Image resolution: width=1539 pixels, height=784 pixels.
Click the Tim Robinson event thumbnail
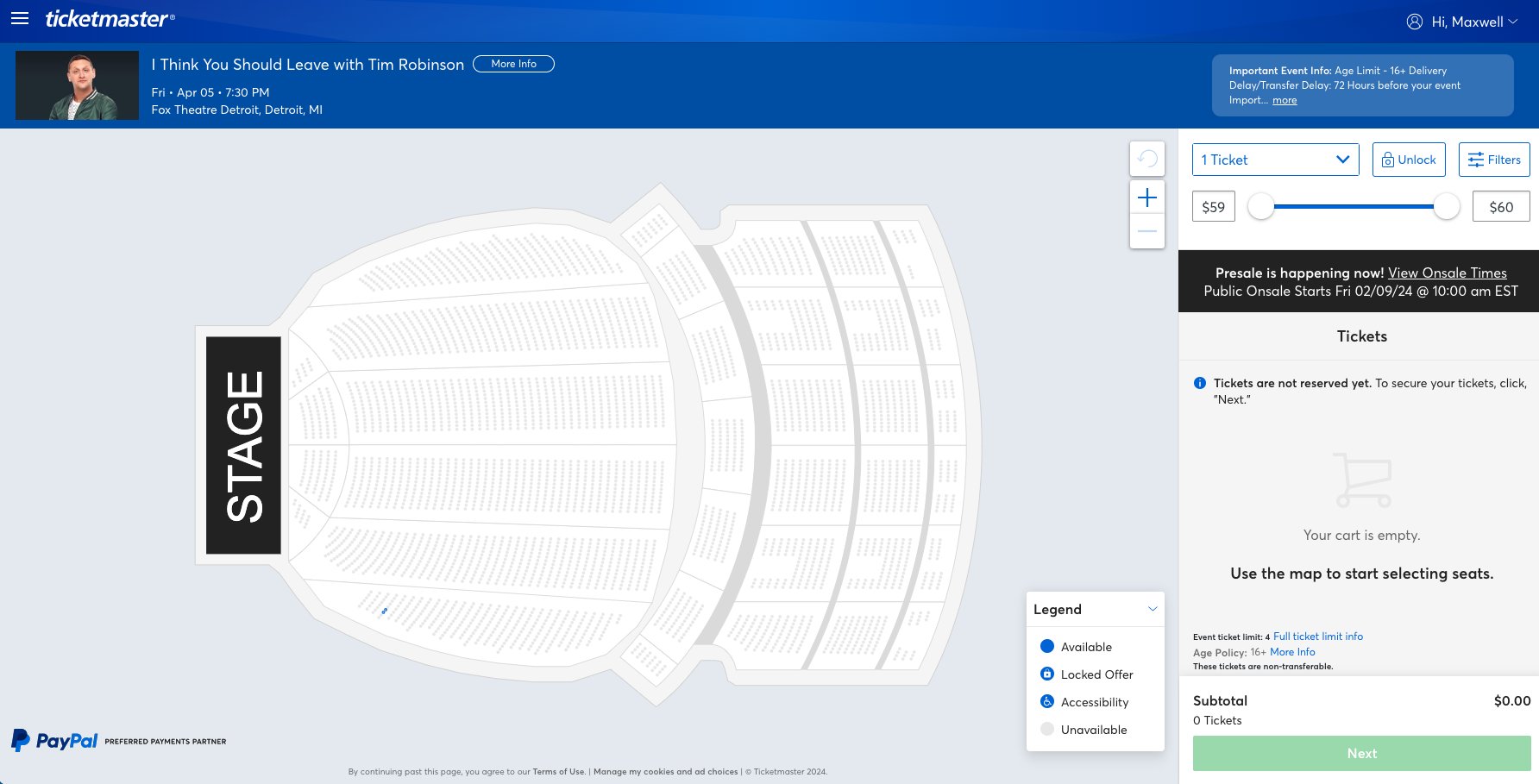tap(77, 85)
